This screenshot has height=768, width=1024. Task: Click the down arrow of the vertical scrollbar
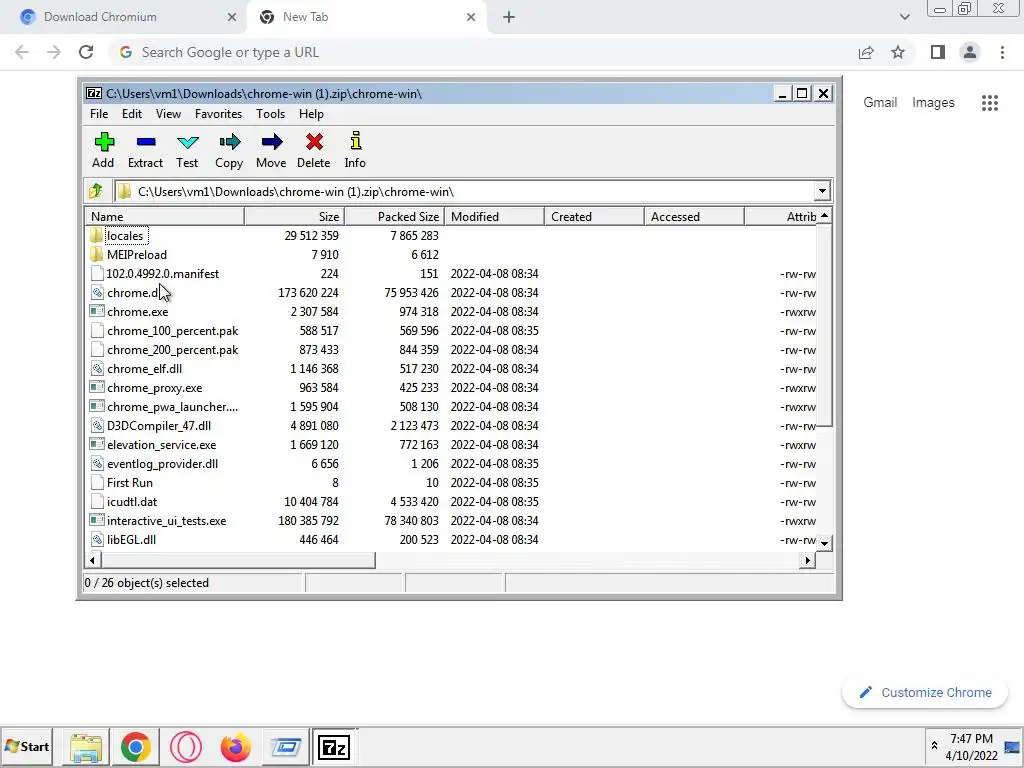[x=824, y=543]
